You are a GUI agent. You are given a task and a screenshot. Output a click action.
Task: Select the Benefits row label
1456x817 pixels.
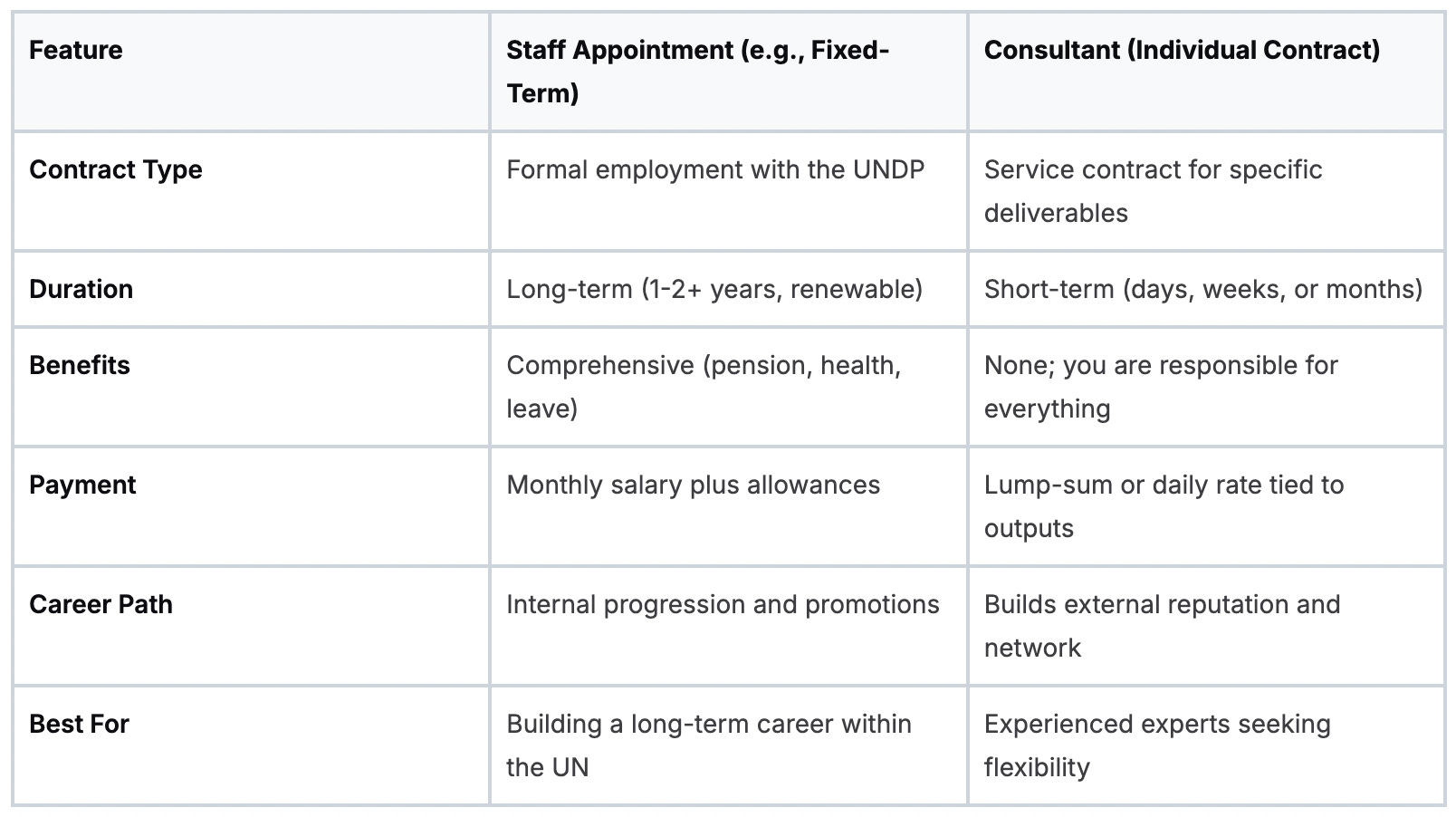(x=80, y=365)
